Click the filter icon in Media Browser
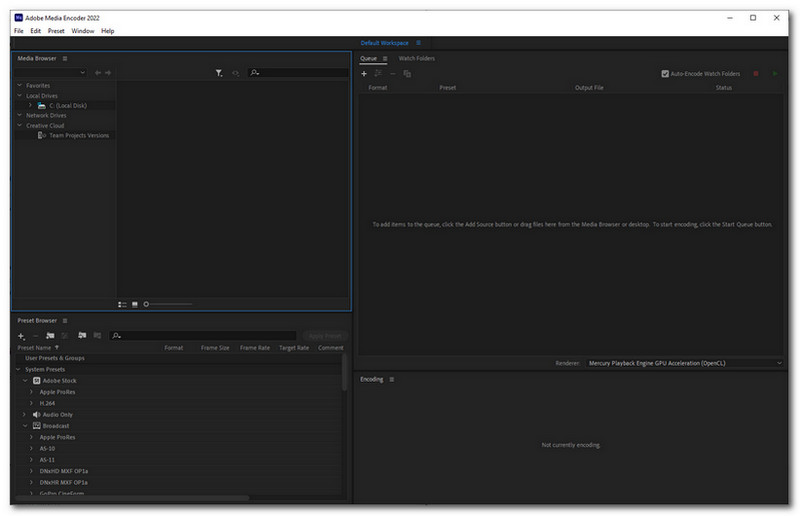 point(219,73)
